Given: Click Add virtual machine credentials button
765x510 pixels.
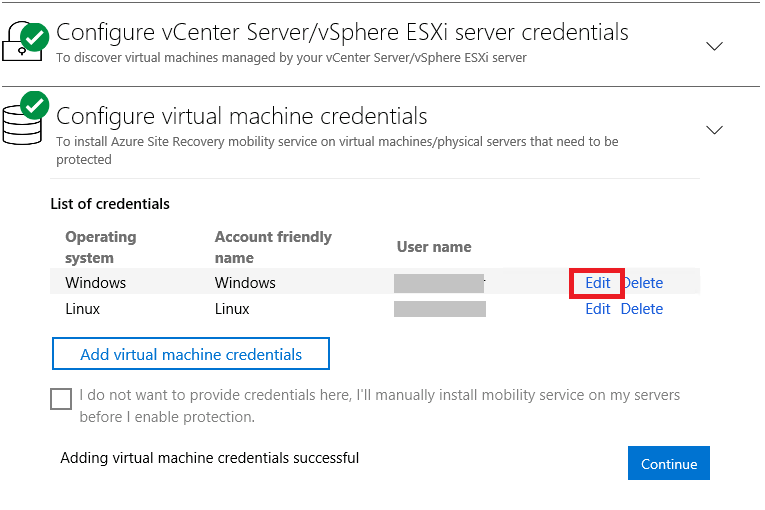Looking at the screenshot, I should point(191,354).
